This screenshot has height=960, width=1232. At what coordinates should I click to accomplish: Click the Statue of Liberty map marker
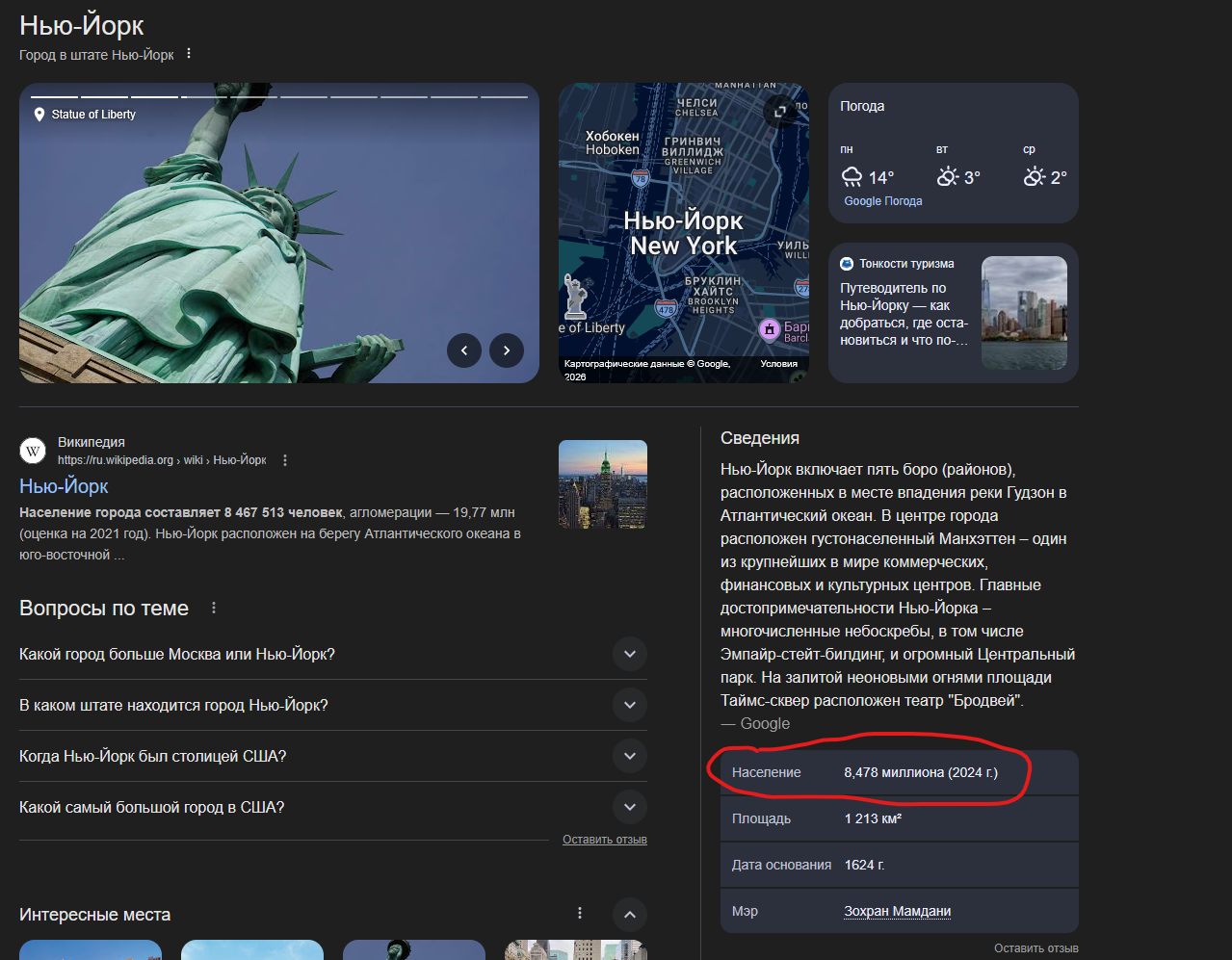(x=575, y=297)
